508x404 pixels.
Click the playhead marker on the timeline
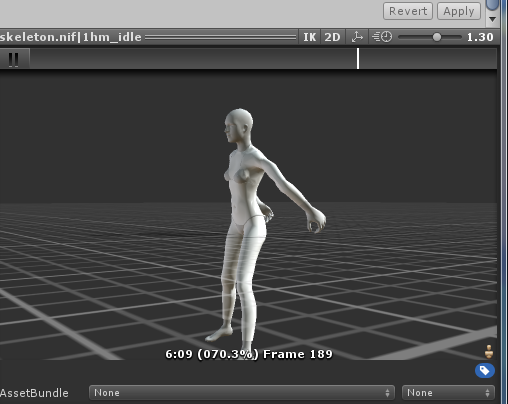pyautogui.click(x=358, y=59)
